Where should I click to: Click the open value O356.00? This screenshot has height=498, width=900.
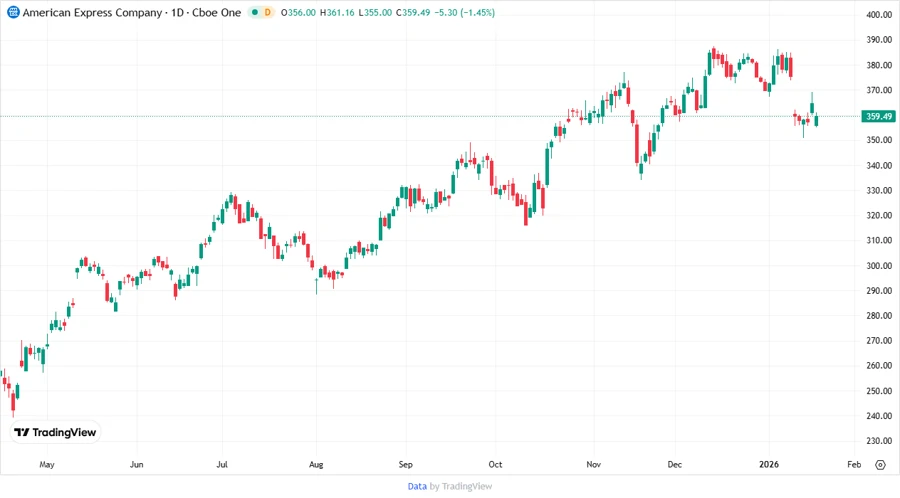[x=298, y=13]
